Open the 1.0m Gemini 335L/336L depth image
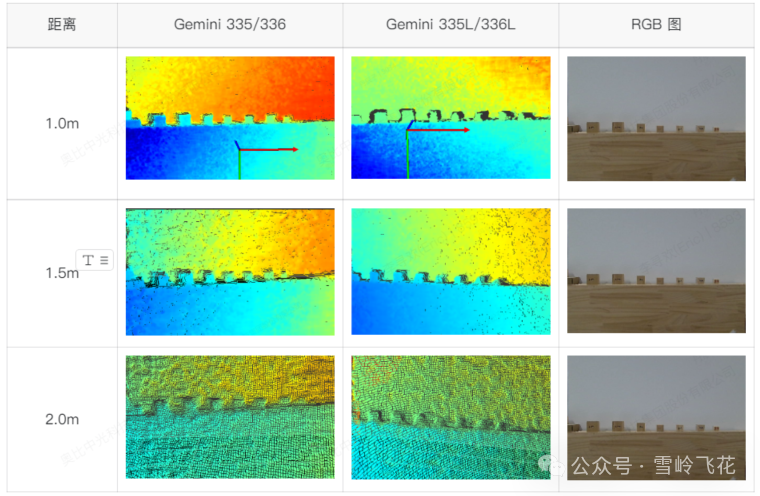Image resolution: width=760 pixels, height=496 pixels. point(450,118)
